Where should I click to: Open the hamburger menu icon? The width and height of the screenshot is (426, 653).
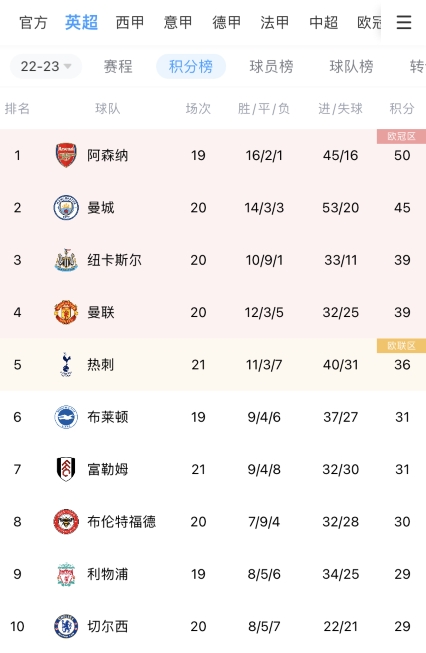click(404, 22)
